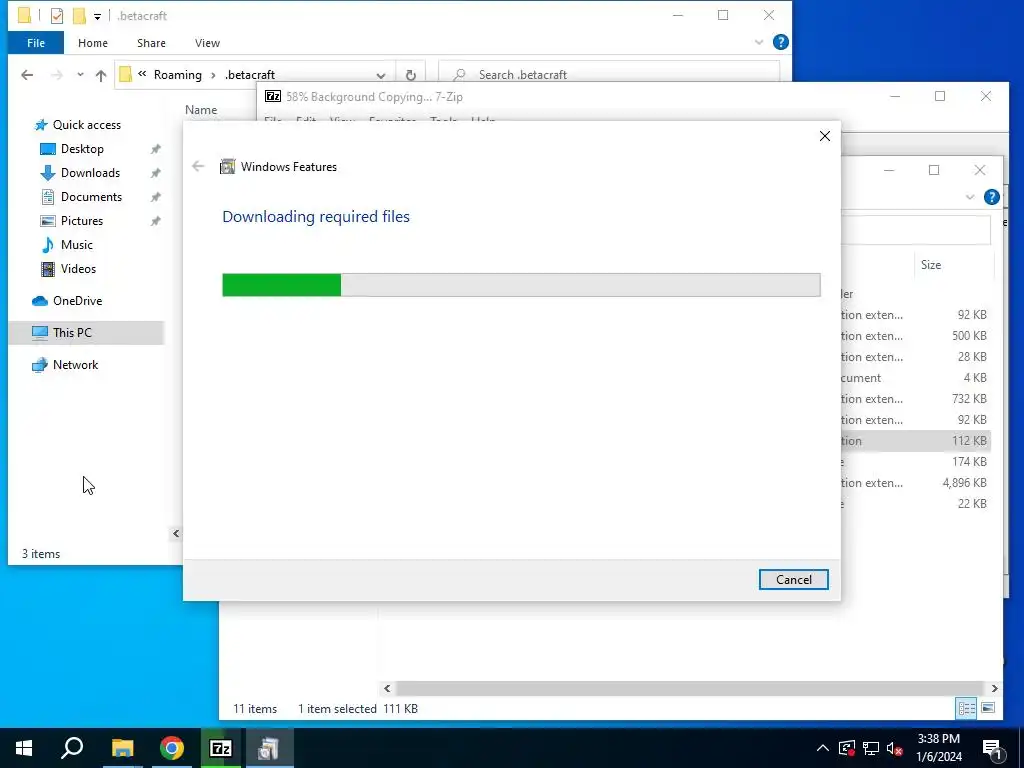Expand the ribbon in back Explorer window

[x=970, y=197]
